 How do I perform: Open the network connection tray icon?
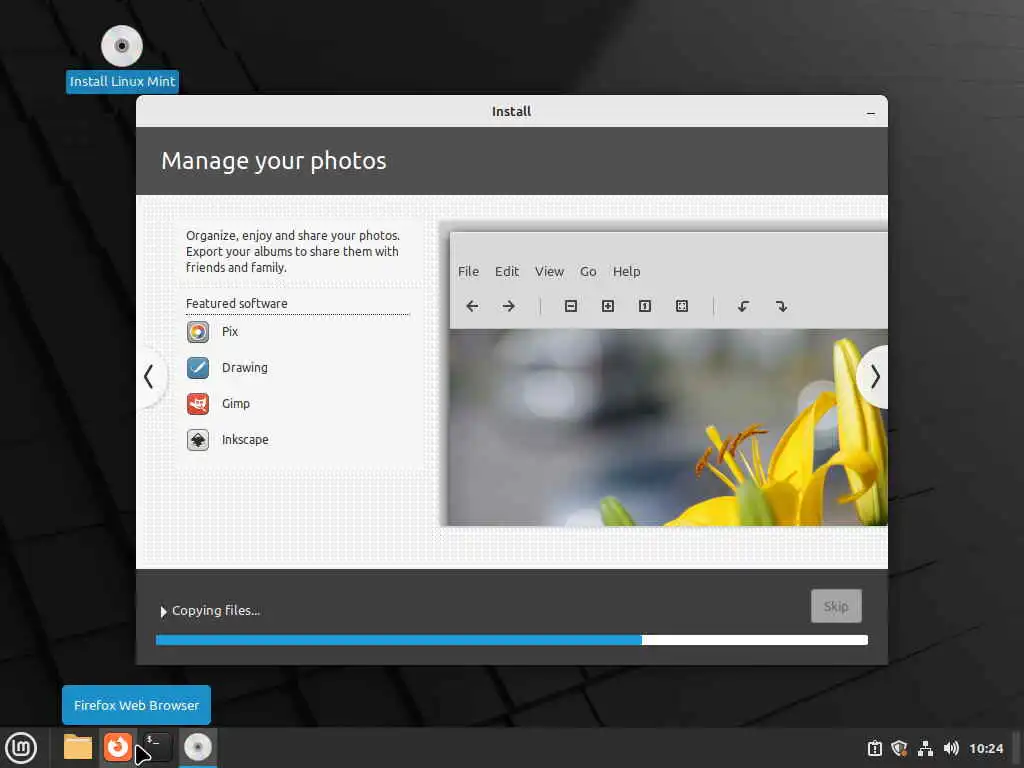(925, 748)
